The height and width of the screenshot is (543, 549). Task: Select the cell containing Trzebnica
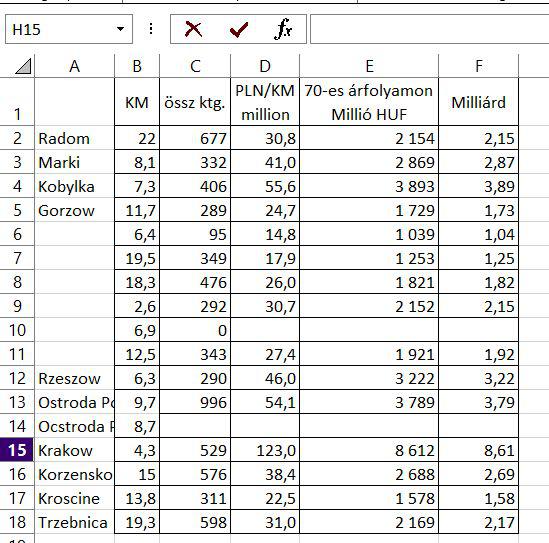75,522
